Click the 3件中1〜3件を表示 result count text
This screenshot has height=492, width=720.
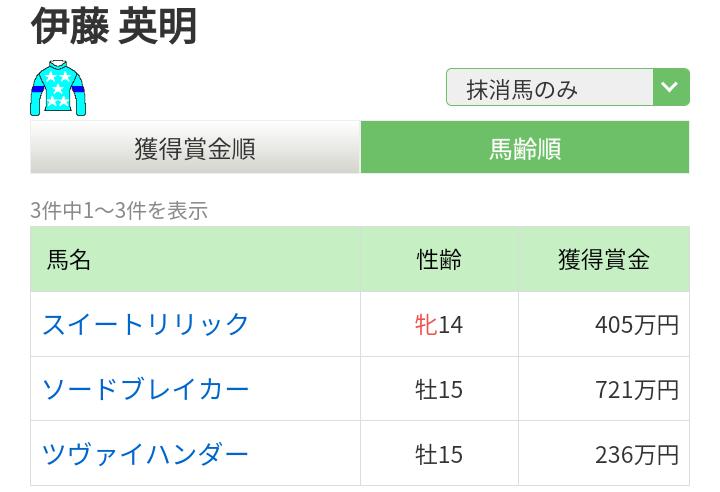coord(119,210)
